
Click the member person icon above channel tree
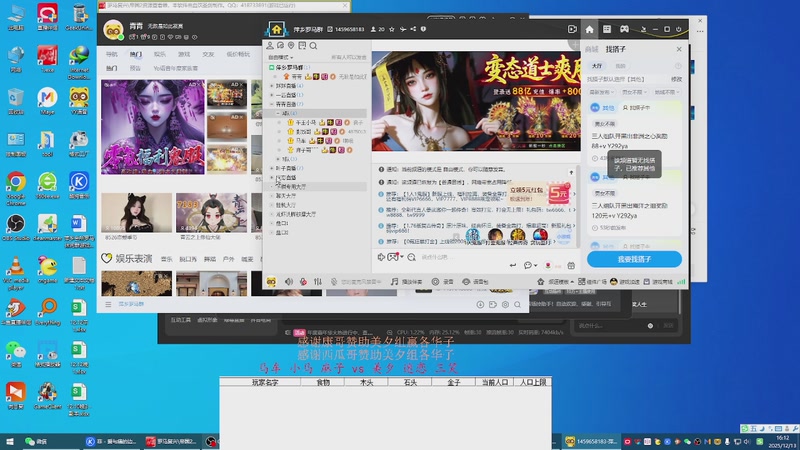click(270, 45)
